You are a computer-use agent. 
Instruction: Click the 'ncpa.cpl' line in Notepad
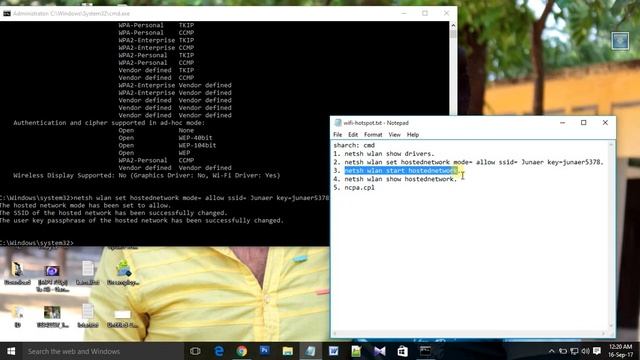(x=354, y=188)
